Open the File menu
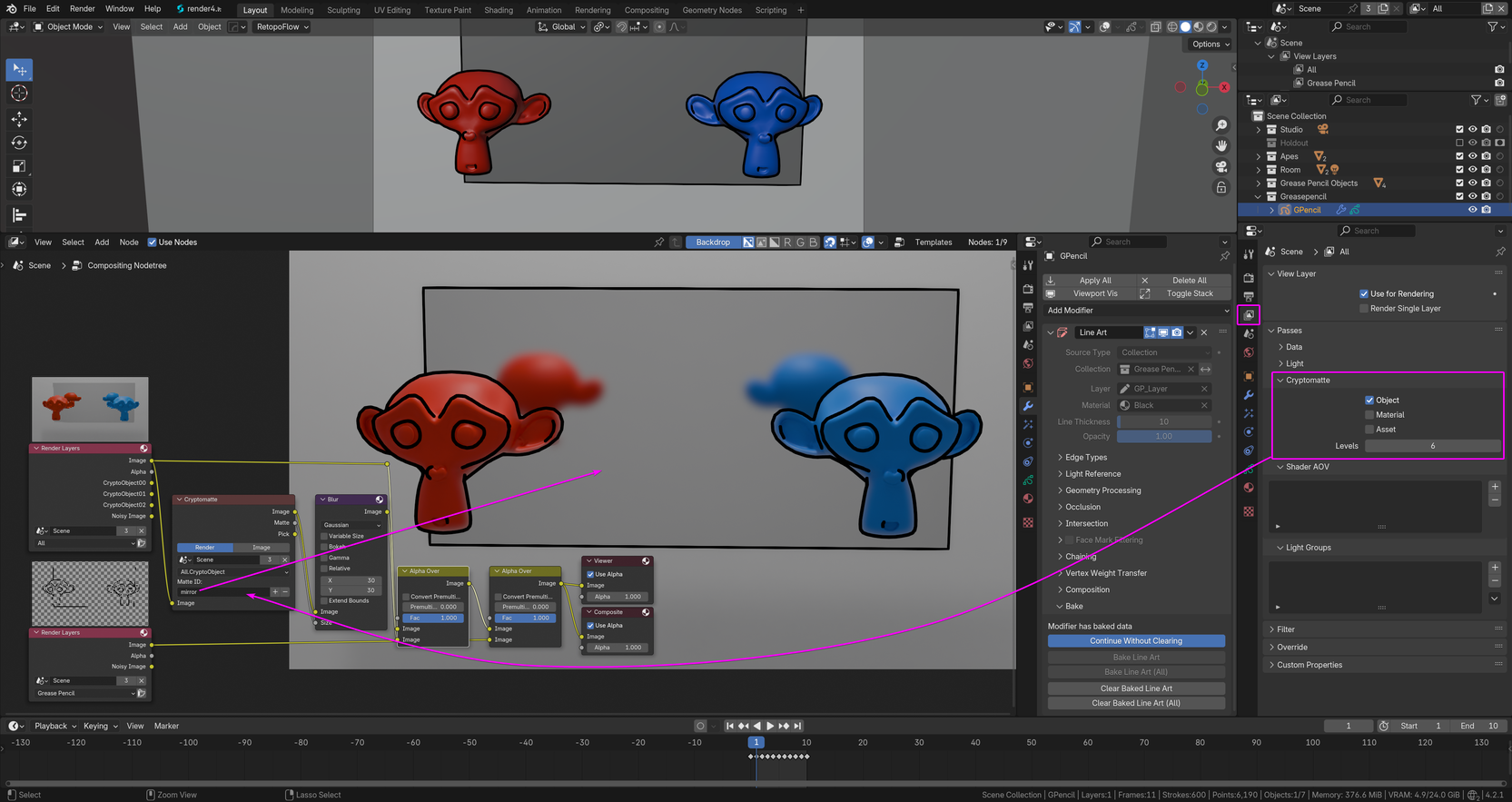 tap(30, 9)
